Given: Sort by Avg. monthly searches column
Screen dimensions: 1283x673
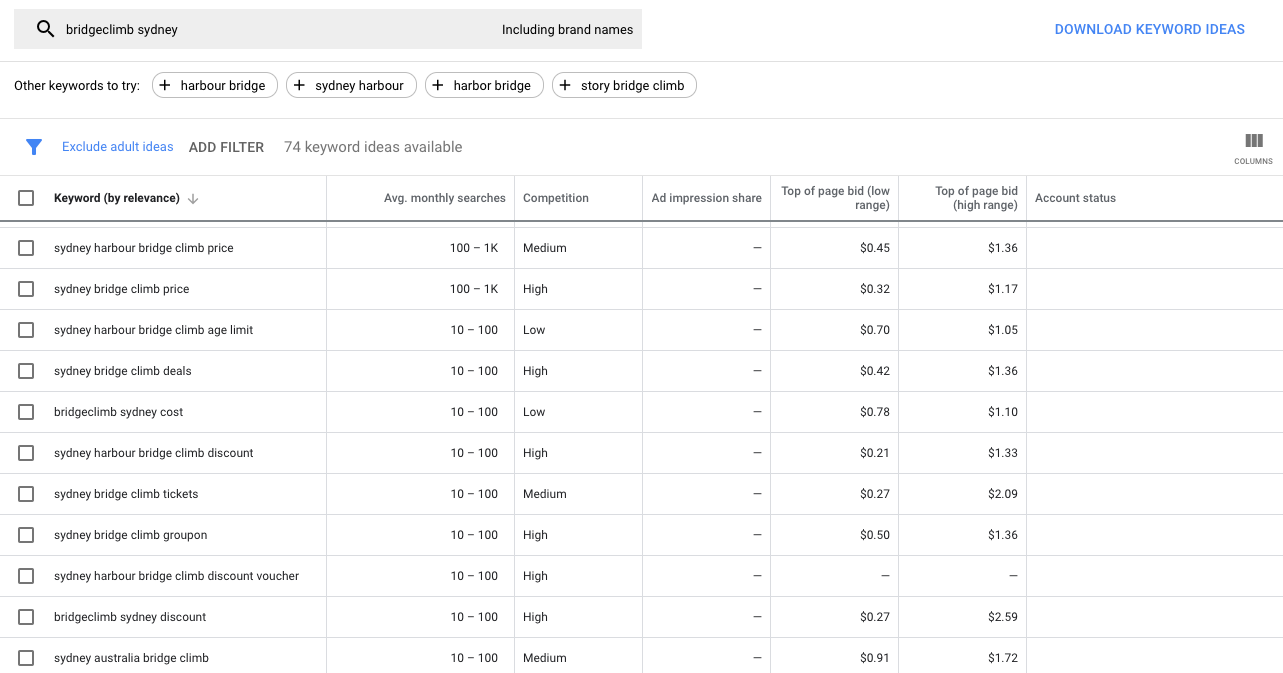Looking at the screenshot, I should pyautogui.click(x=445, y=198).
